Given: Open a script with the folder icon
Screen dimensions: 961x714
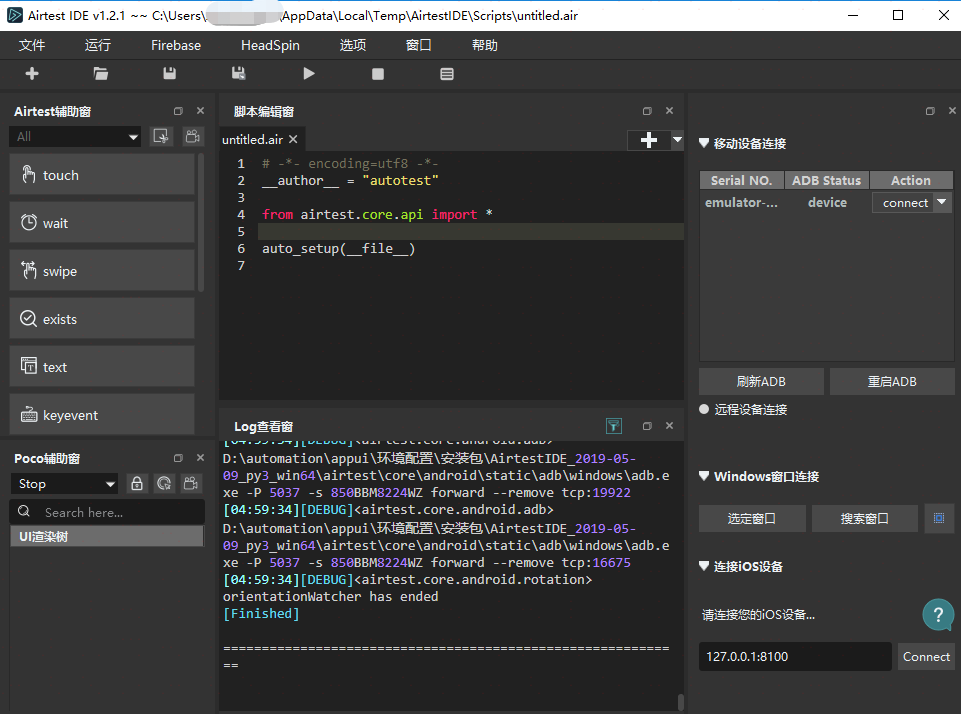Looking at the screenshot, I should pyautogui.click(x=100, y=73).
